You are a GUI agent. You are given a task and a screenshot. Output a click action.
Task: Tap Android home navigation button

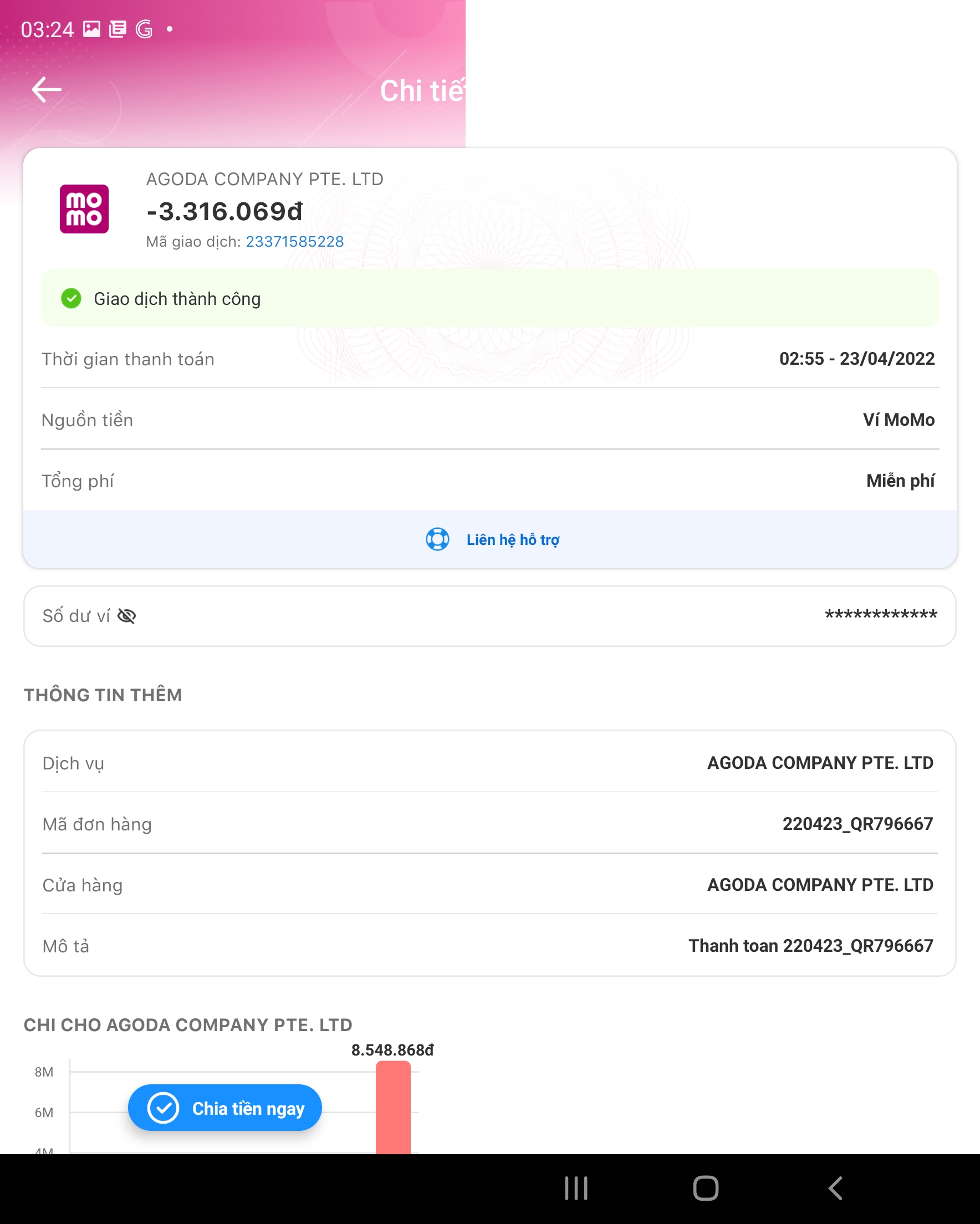pyautogui.click(x=706, y=1187)
